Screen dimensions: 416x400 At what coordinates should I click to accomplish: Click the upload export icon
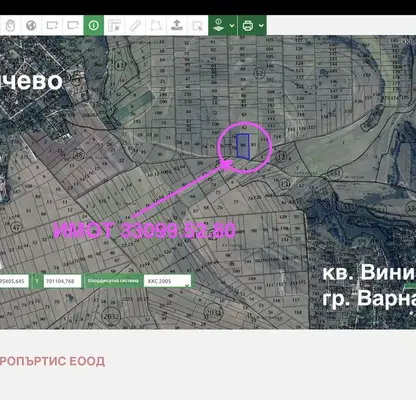point(177,25)
